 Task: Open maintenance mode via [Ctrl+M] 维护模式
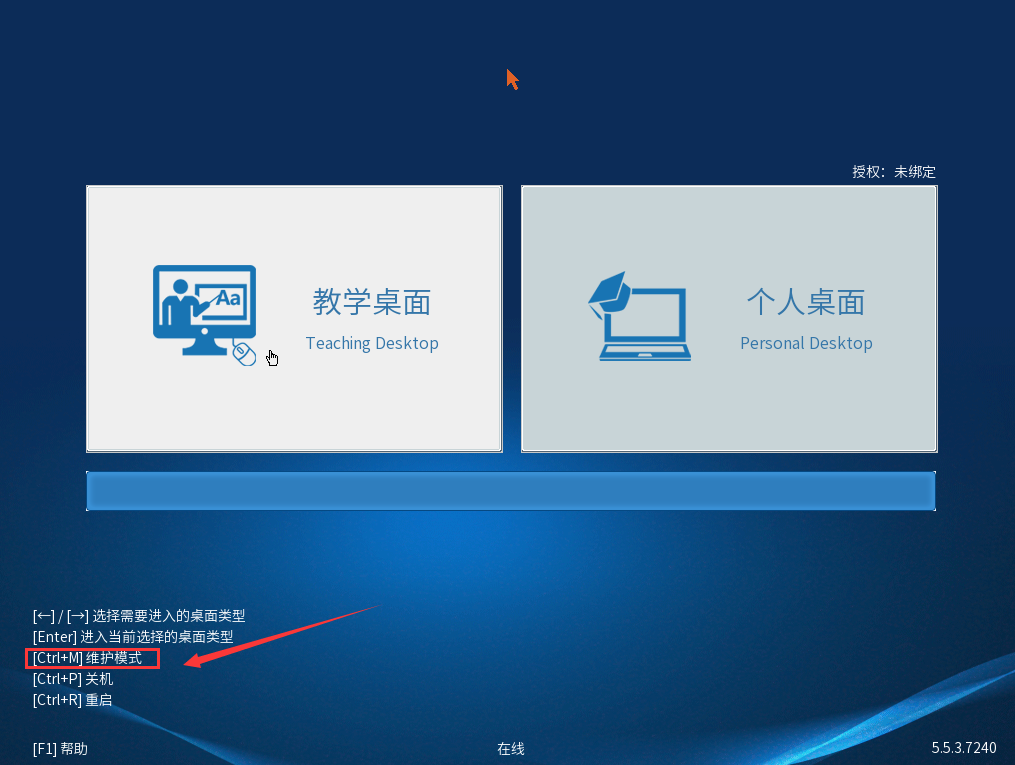click(87, 658)
